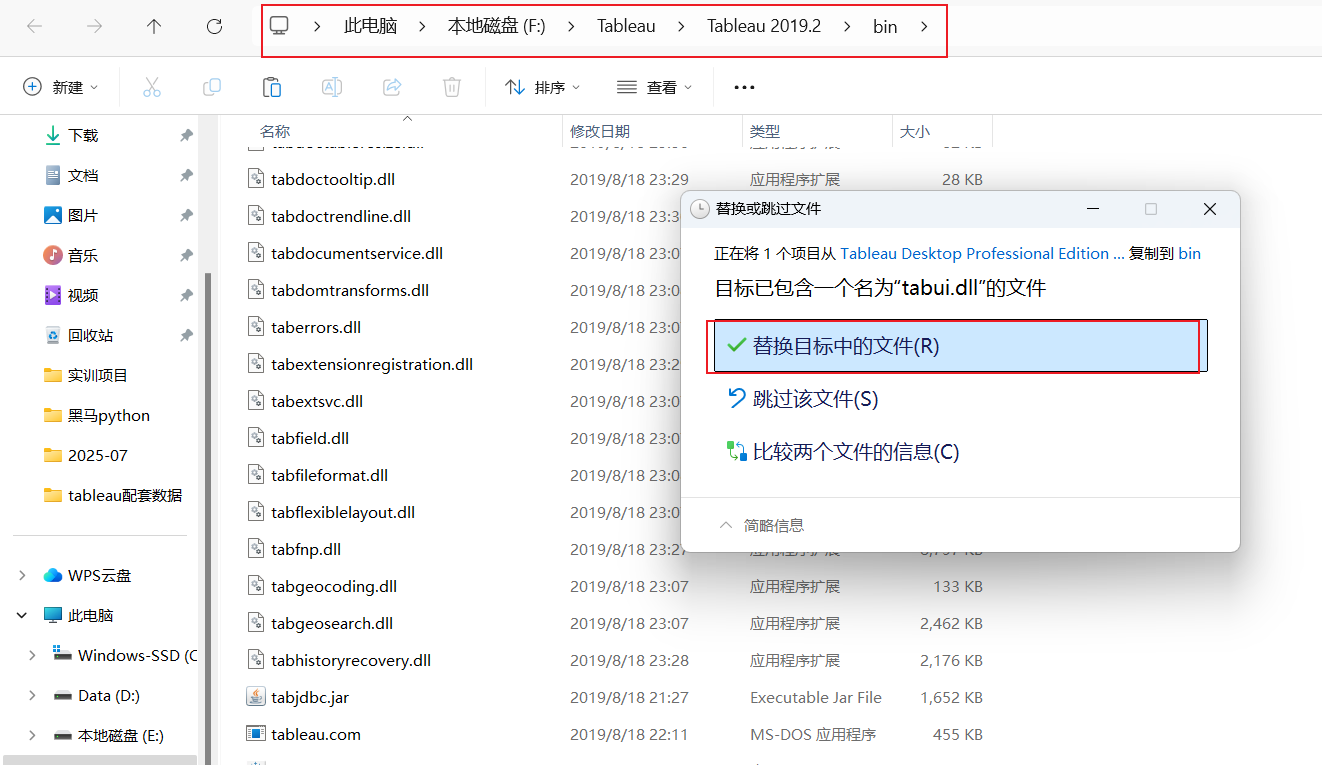Click the rename icon in toolbar
The height and width of the screenshot is (765, 1322).
(332, 87)
